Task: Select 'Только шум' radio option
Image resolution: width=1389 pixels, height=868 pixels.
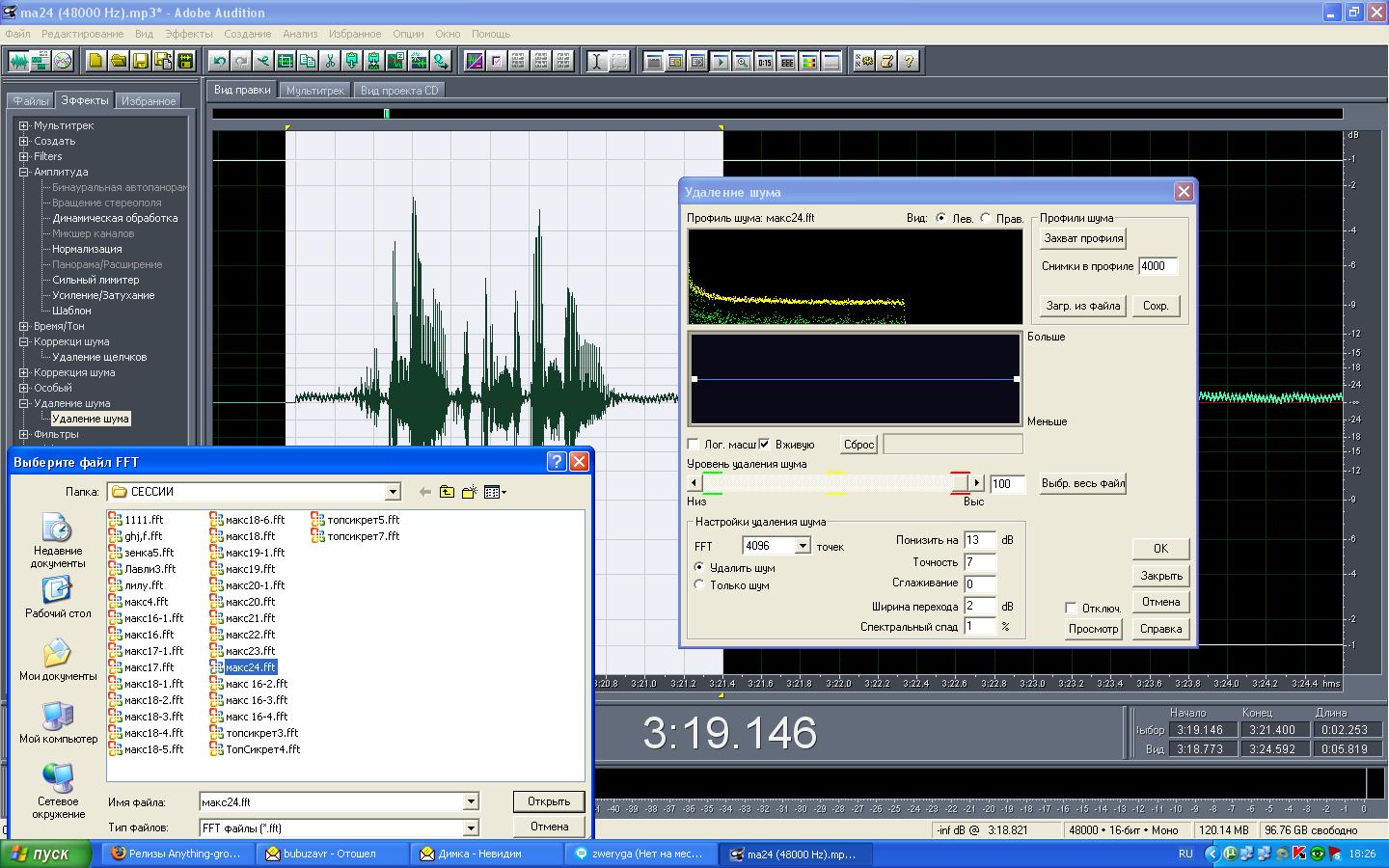Action: click(x=699, y=585)
